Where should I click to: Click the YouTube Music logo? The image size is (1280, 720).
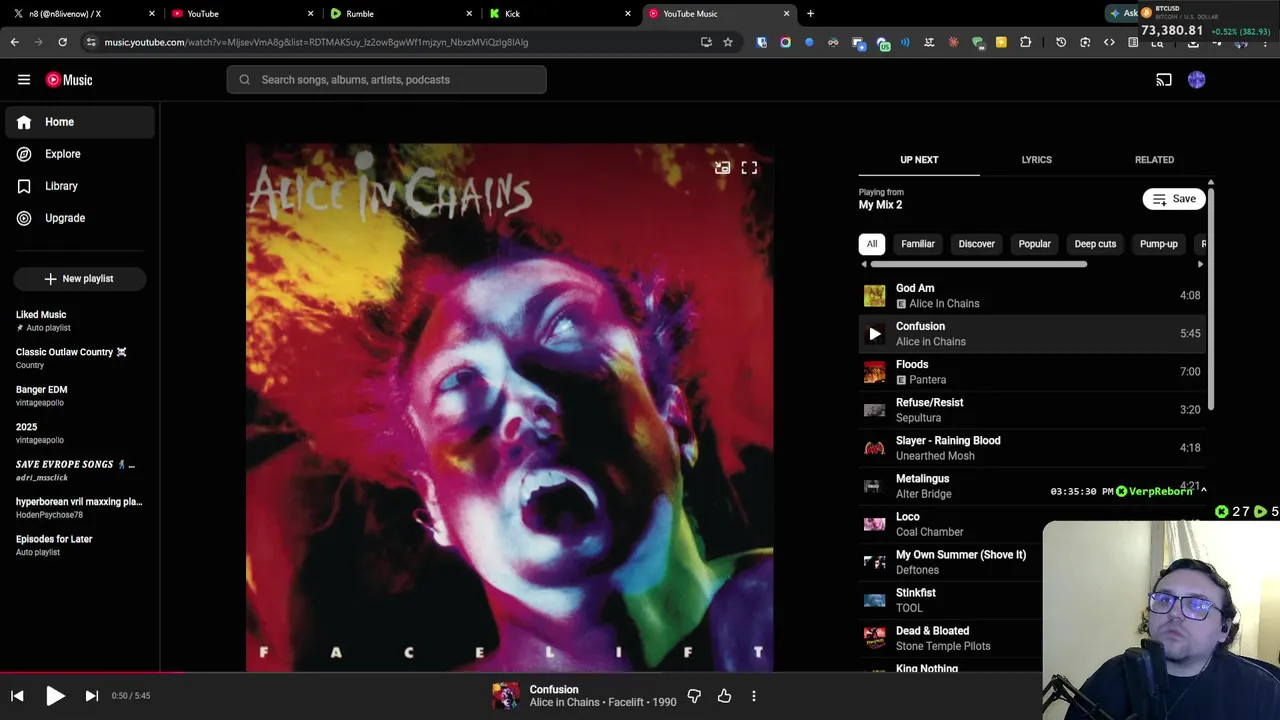[x=69, y=80]
